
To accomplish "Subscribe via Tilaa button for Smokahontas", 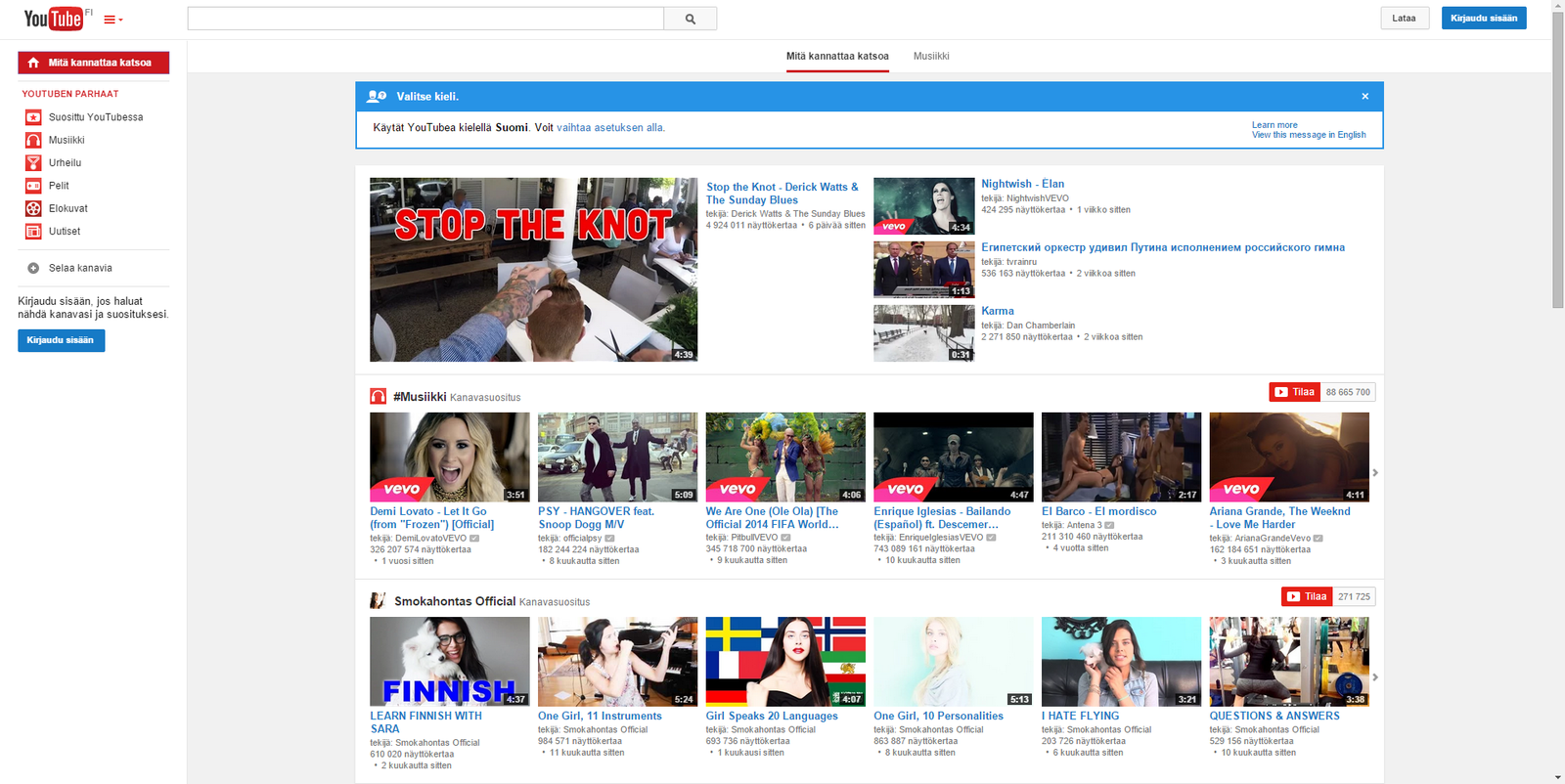I will pyautogui.click(x=1307, y=596).
